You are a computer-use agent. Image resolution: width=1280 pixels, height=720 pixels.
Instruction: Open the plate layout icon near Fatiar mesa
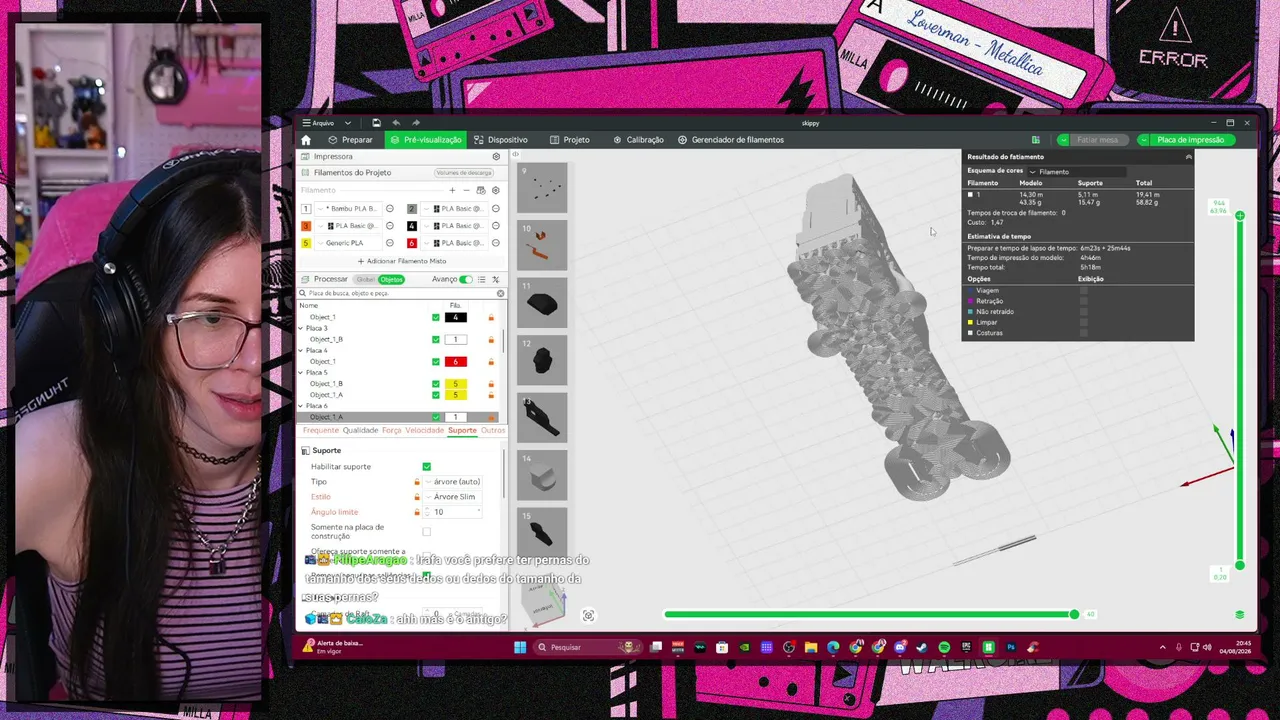click(x=1036, y=140)
